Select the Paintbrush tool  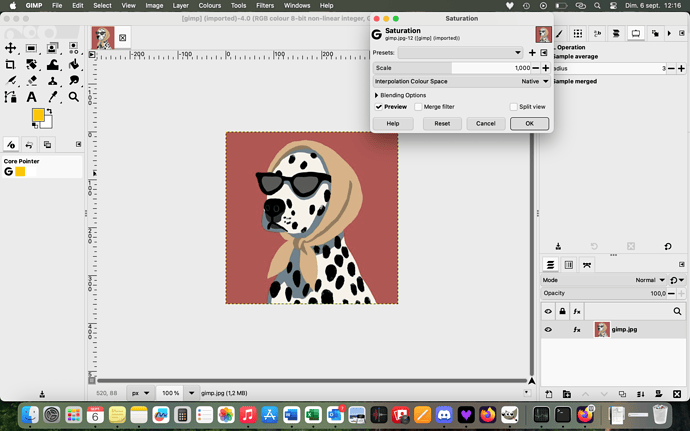10,81
